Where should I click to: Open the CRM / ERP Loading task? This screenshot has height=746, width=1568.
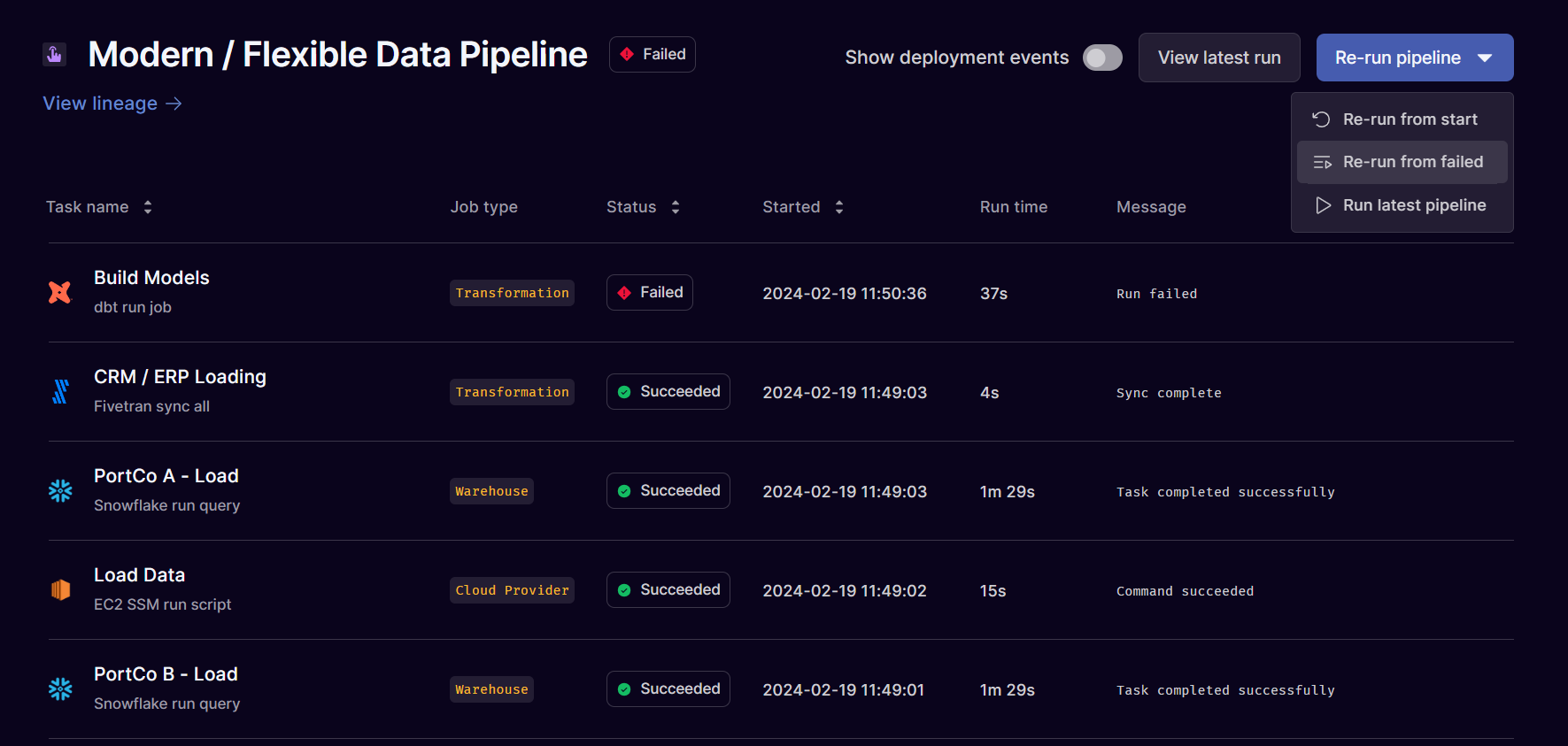(x=180, y=377)
